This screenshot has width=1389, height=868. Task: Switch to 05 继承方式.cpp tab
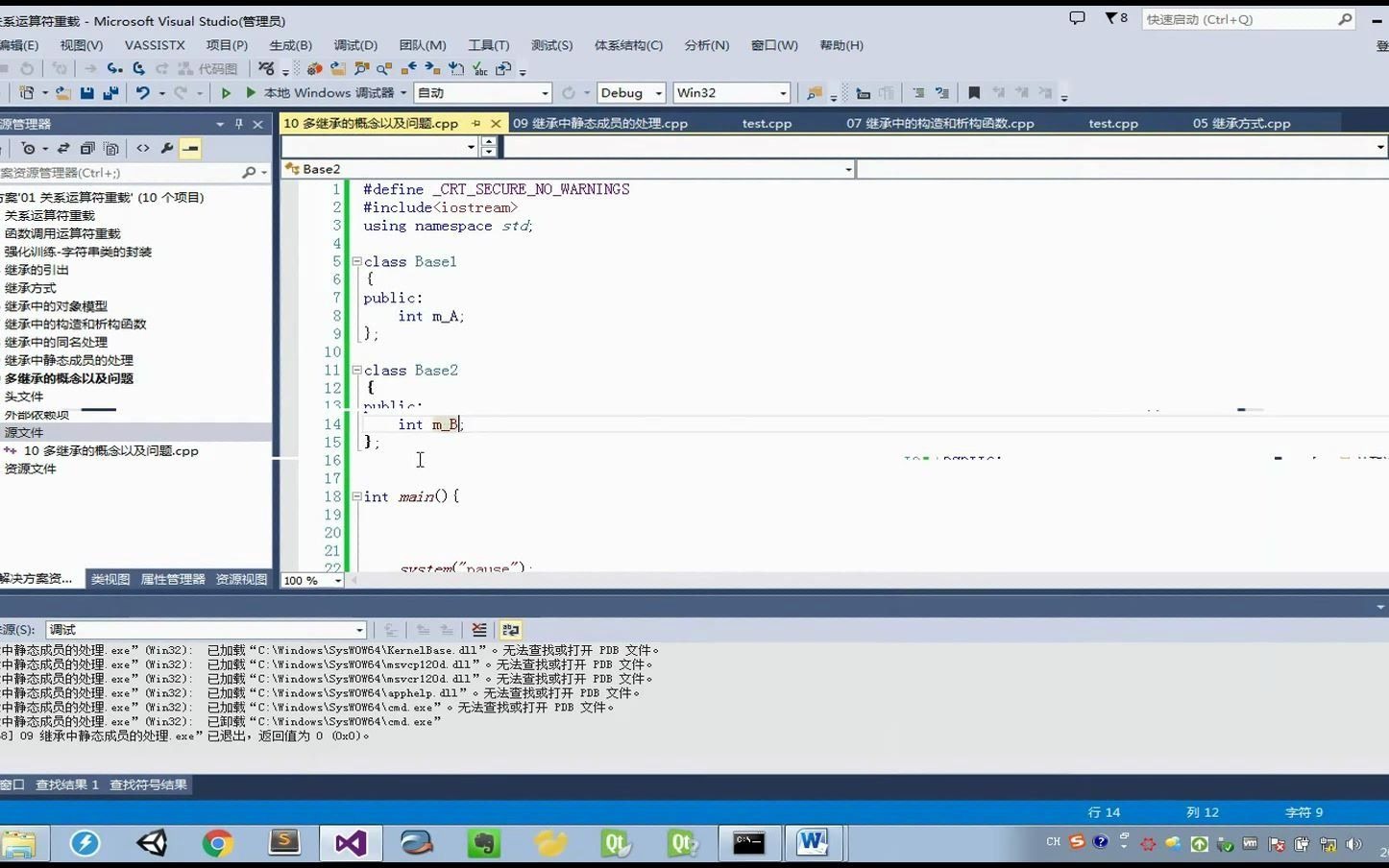(x=1242, y=123)
